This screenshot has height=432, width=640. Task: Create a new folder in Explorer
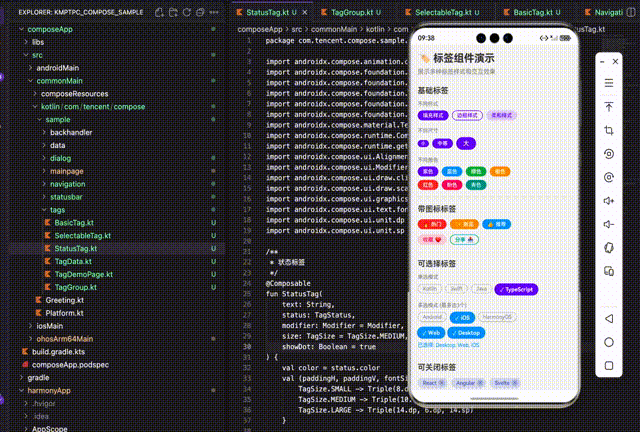173,12
